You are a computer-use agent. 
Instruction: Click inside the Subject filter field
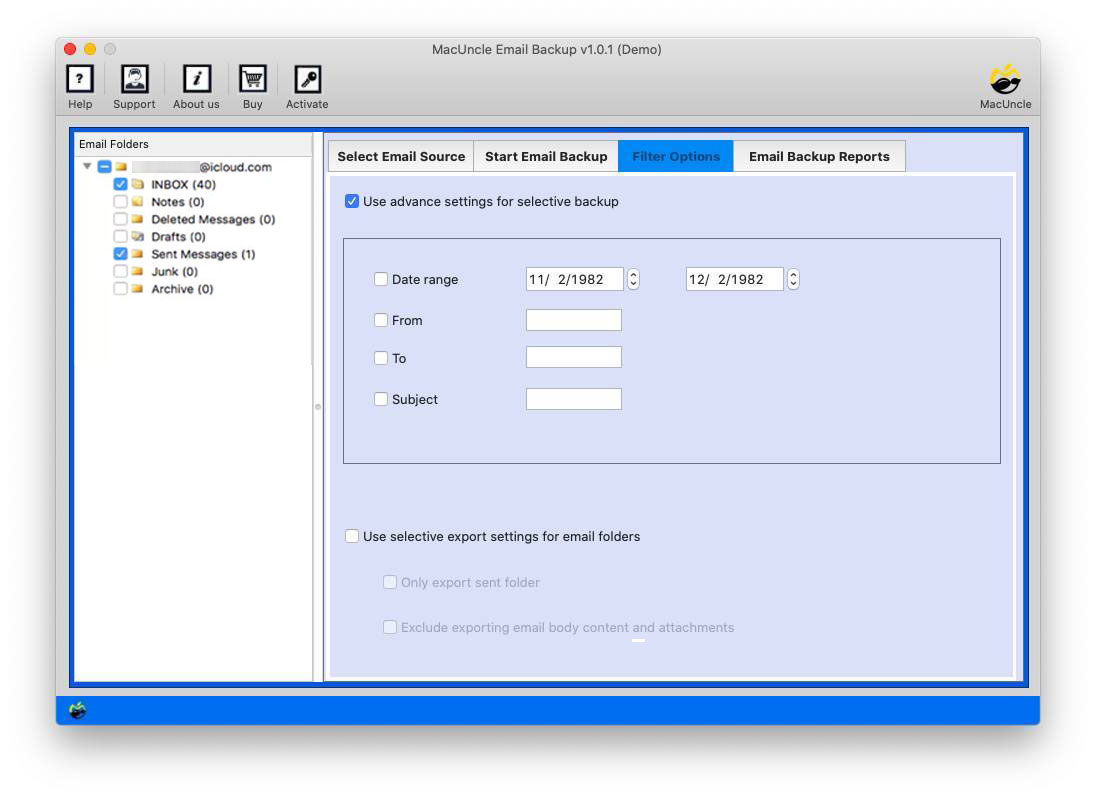[574, 398]
